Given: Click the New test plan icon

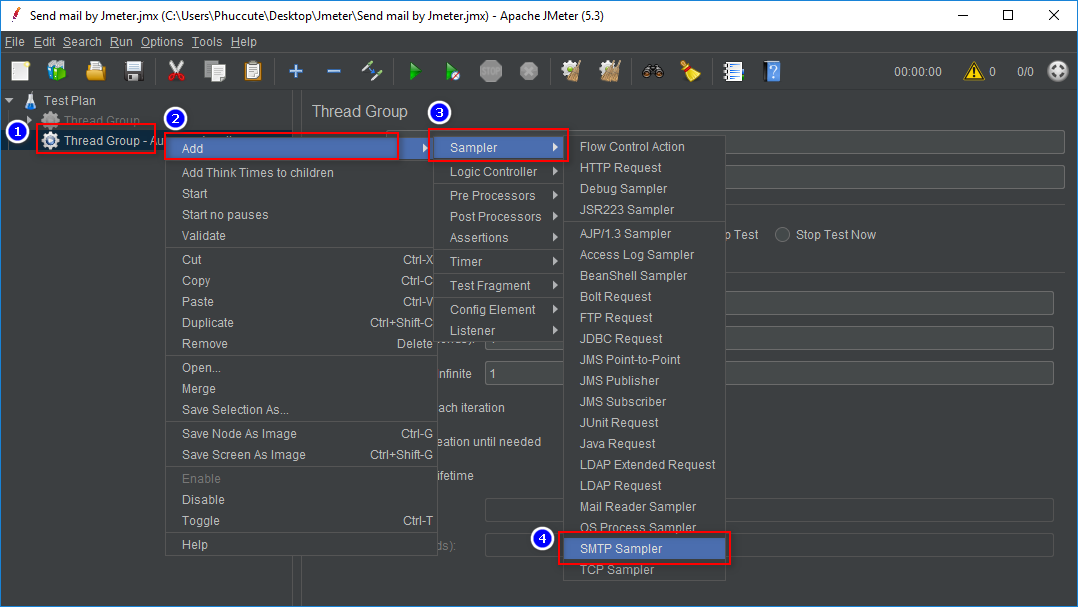Looking at the screenshot, I should point(21,71).
